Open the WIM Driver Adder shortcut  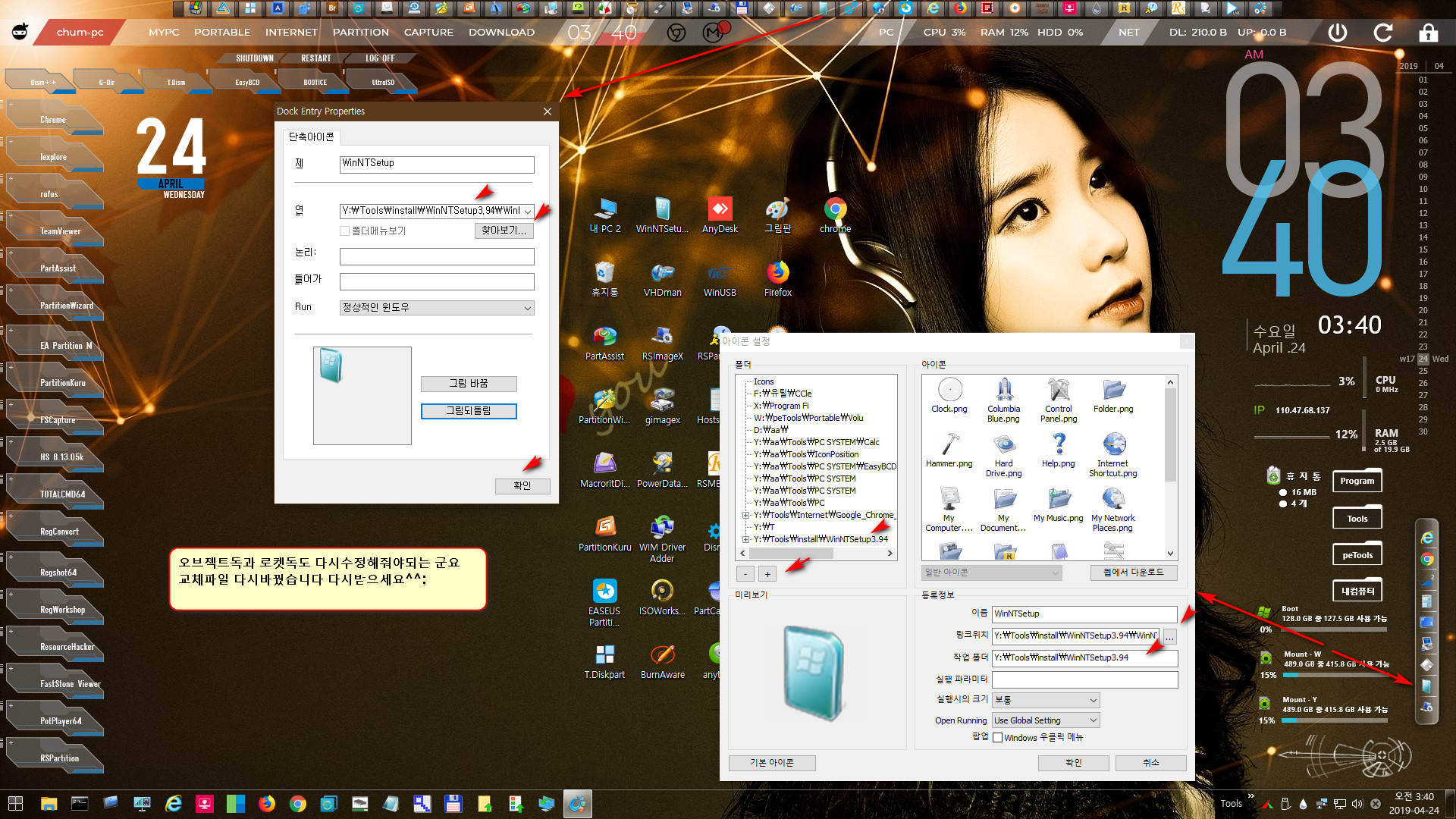coord(662,538)
